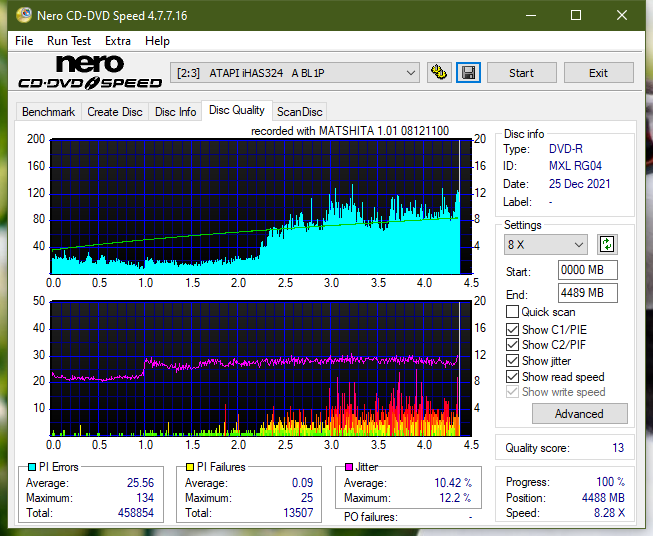The width and height of the screenshot is (653, 536).
Task: Open the Run Test menu
Action: pyautogui.click(x=69, y=41)
